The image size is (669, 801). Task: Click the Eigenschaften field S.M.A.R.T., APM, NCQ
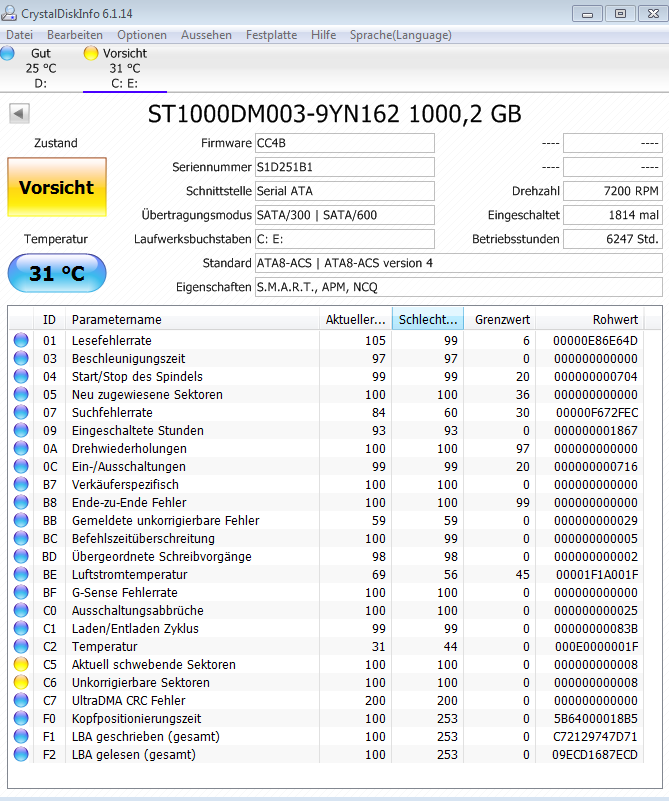459,287
